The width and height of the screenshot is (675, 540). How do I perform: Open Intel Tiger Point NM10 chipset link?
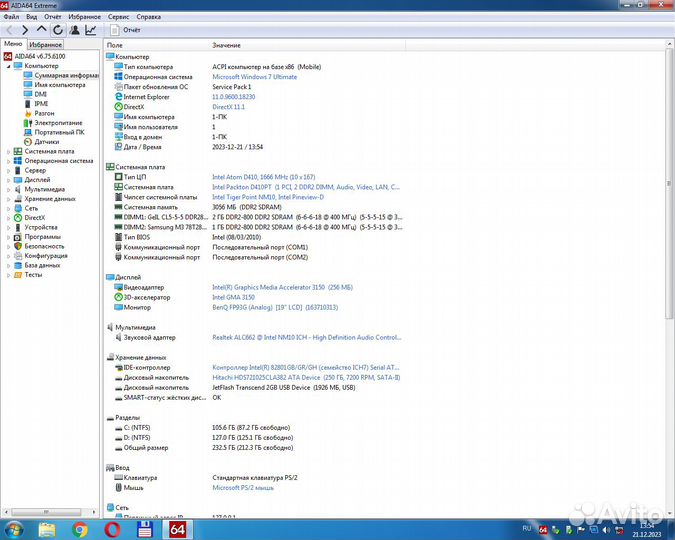click(268, 197)
